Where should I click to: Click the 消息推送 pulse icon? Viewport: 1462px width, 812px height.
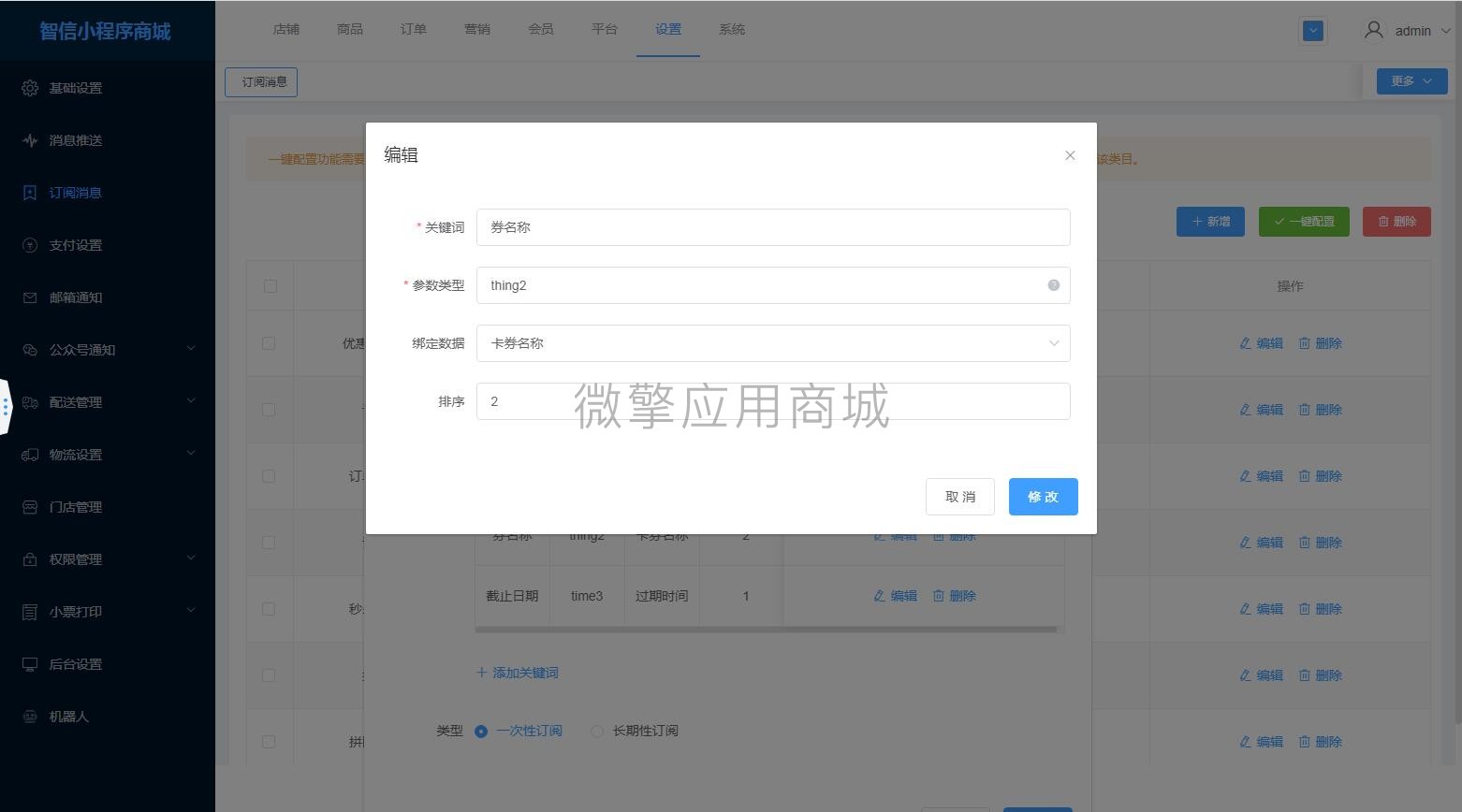point(30,140)
